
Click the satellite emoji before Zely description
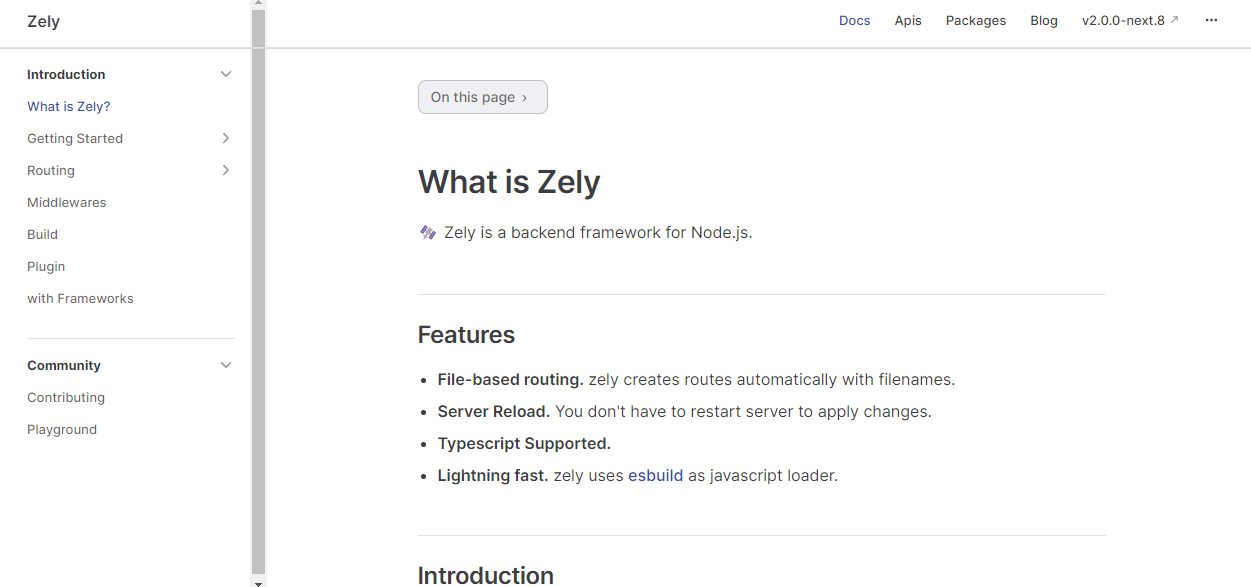(428, 232)
